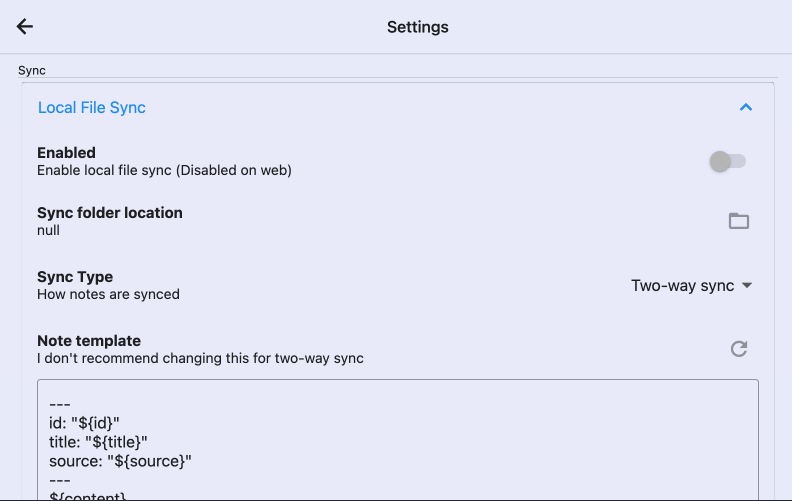Click the 'How notes are synced' description
792x501 pixels.
pyautogui.click(x=108, y=294)
